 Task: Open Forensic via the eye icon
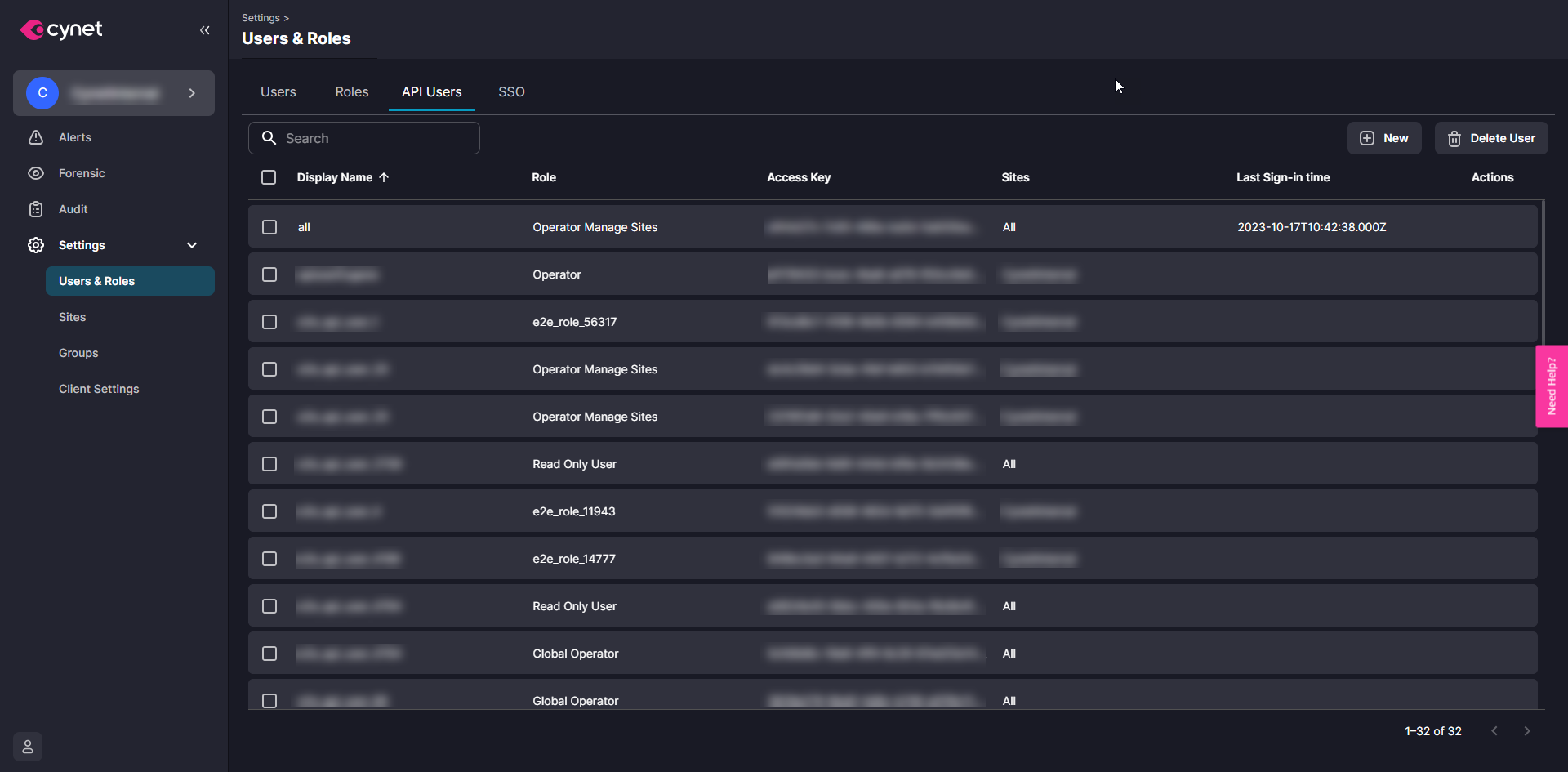pyautogui.click(x=36, y=173)
